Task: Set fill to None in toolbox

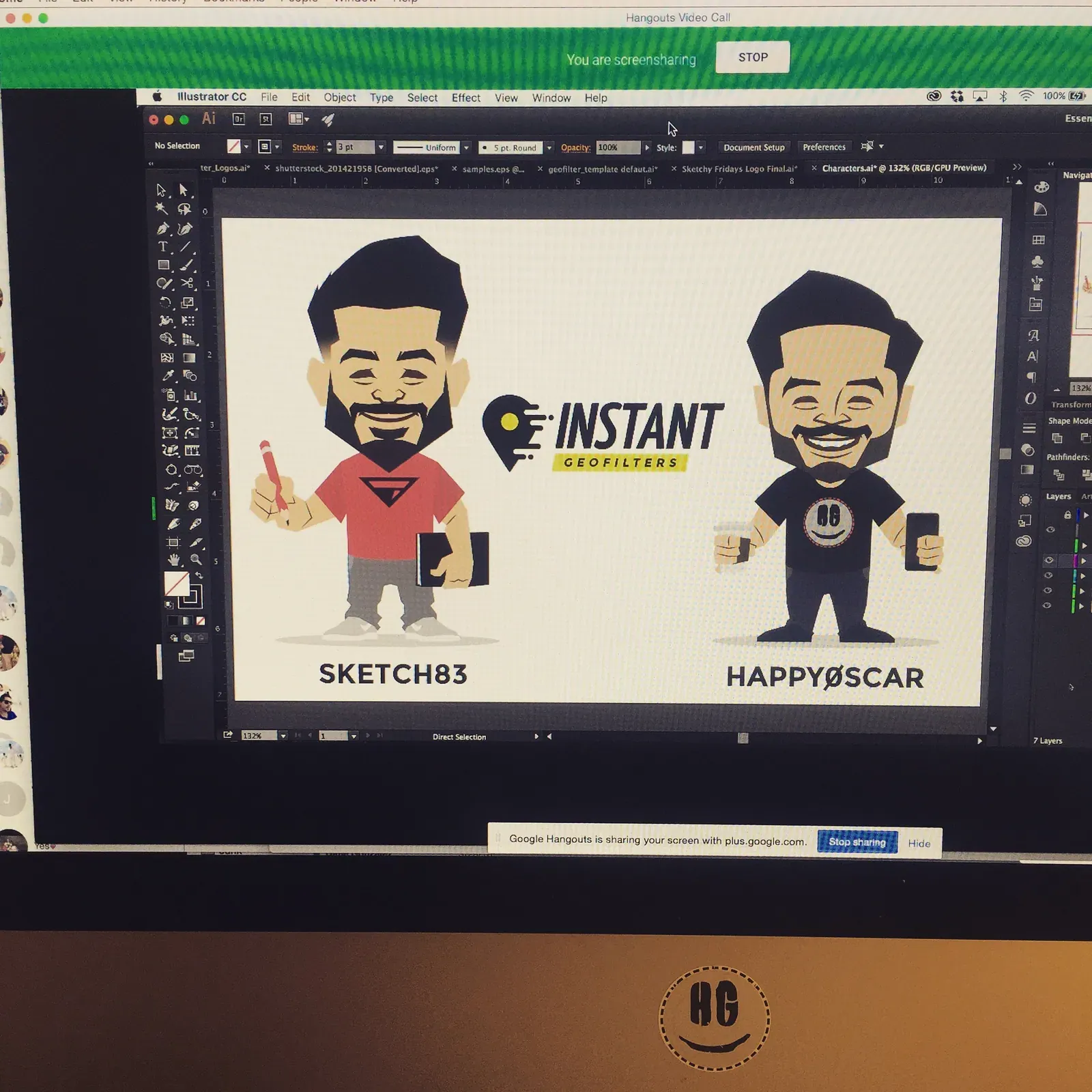Action: [200, 621]
